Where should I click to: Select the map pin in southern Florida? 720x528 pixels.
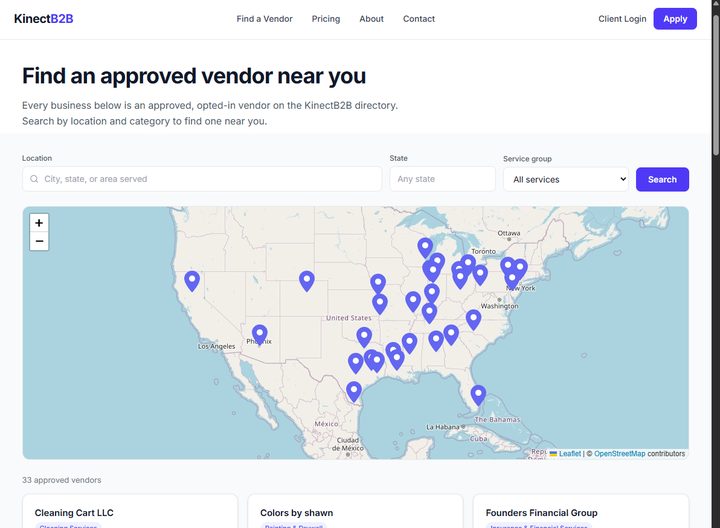tap(478, 395)
